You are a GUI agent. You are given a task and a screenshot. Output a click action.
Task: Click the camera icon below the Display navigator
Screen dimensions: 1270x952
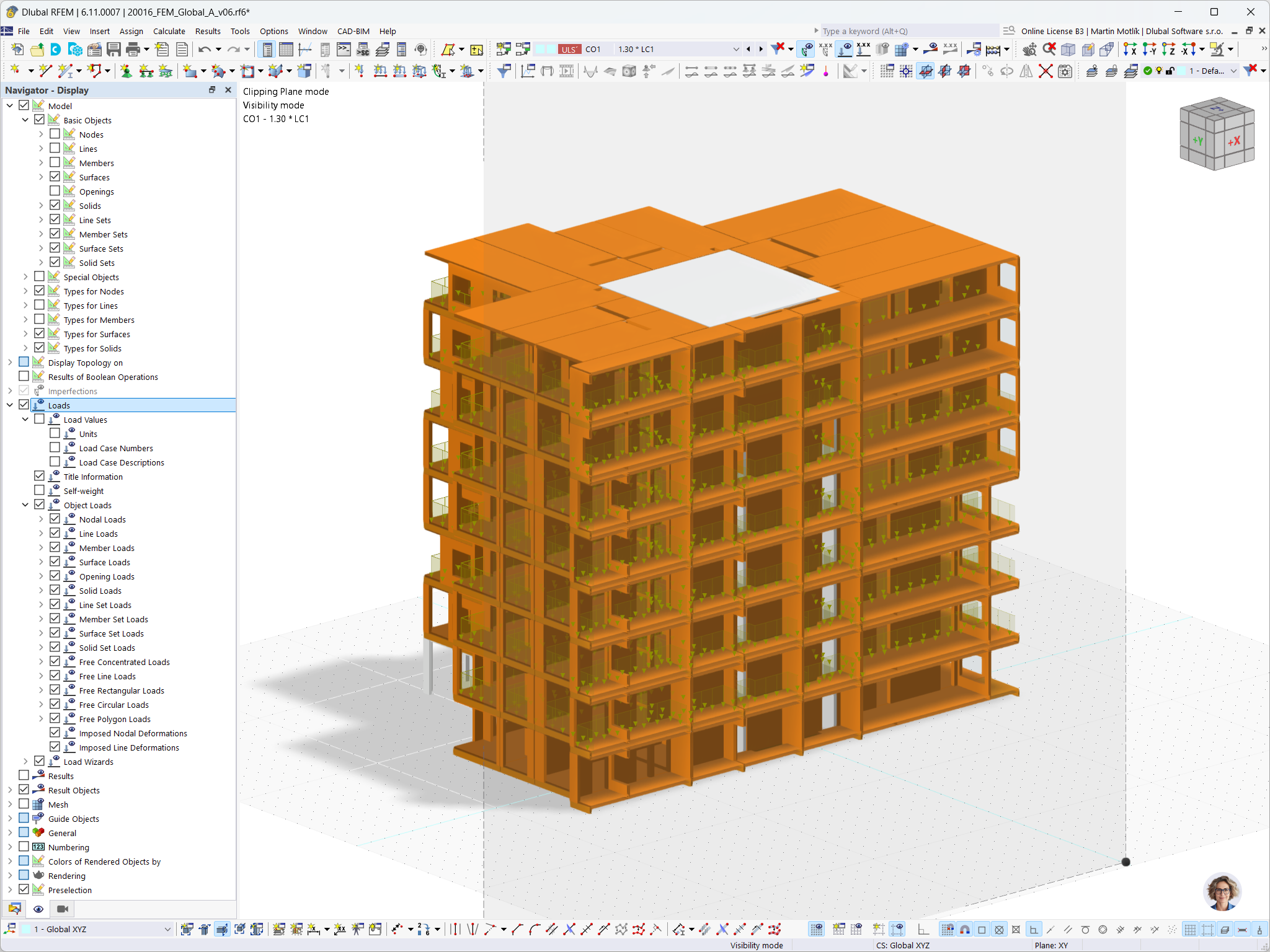pos(61,909)
